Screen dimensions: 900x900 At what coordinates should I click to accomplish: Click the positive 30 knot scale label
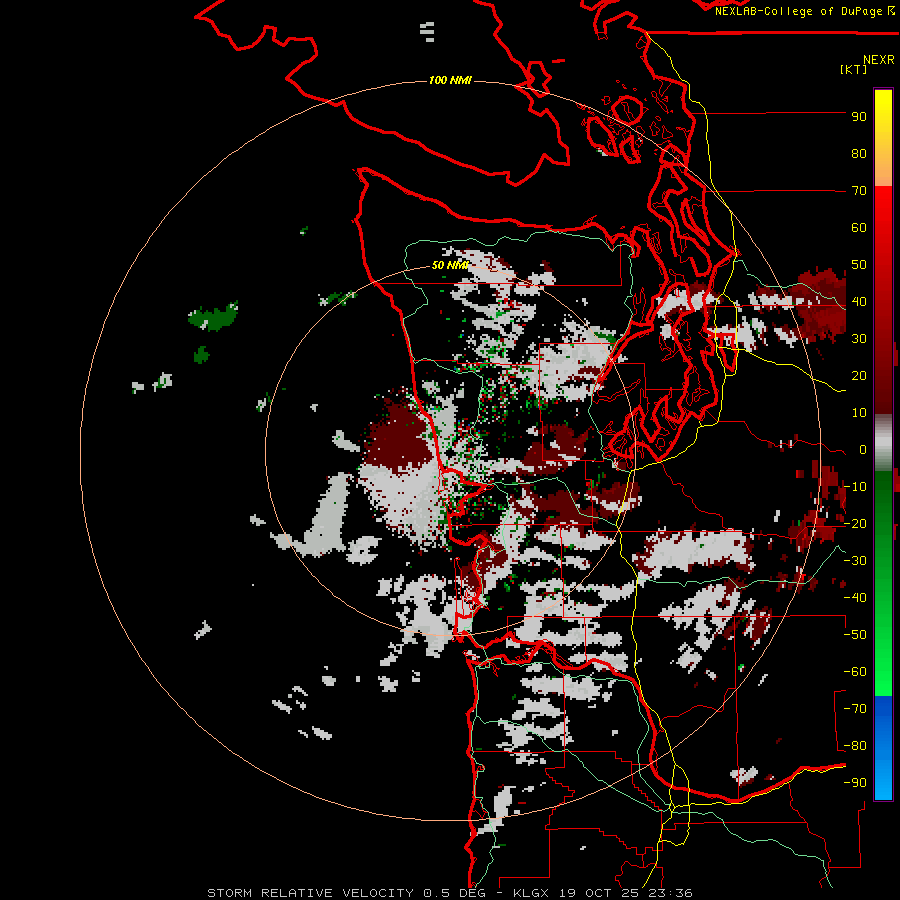859,339
